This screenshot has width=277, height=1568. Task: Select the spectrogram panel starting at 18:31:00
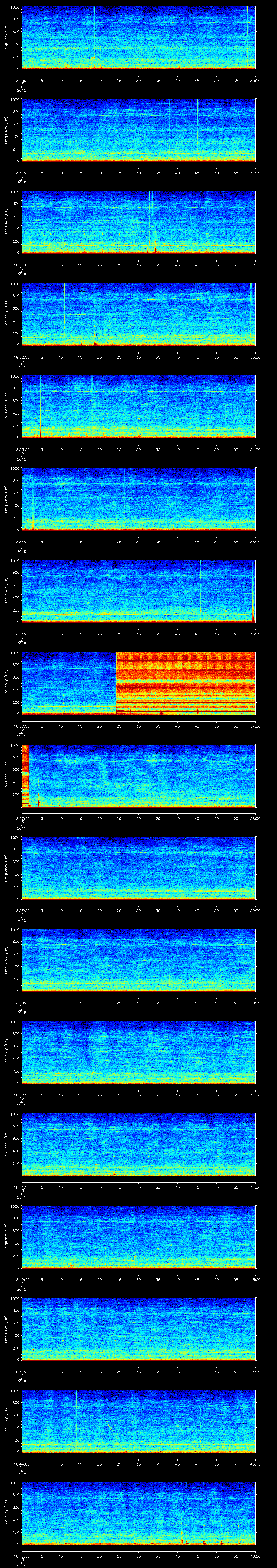138,222
